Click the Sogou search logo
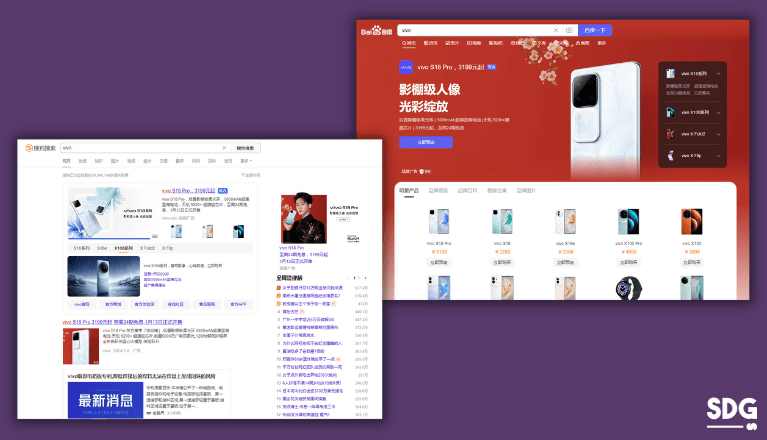767x440 pixels. tap(41, 148)
